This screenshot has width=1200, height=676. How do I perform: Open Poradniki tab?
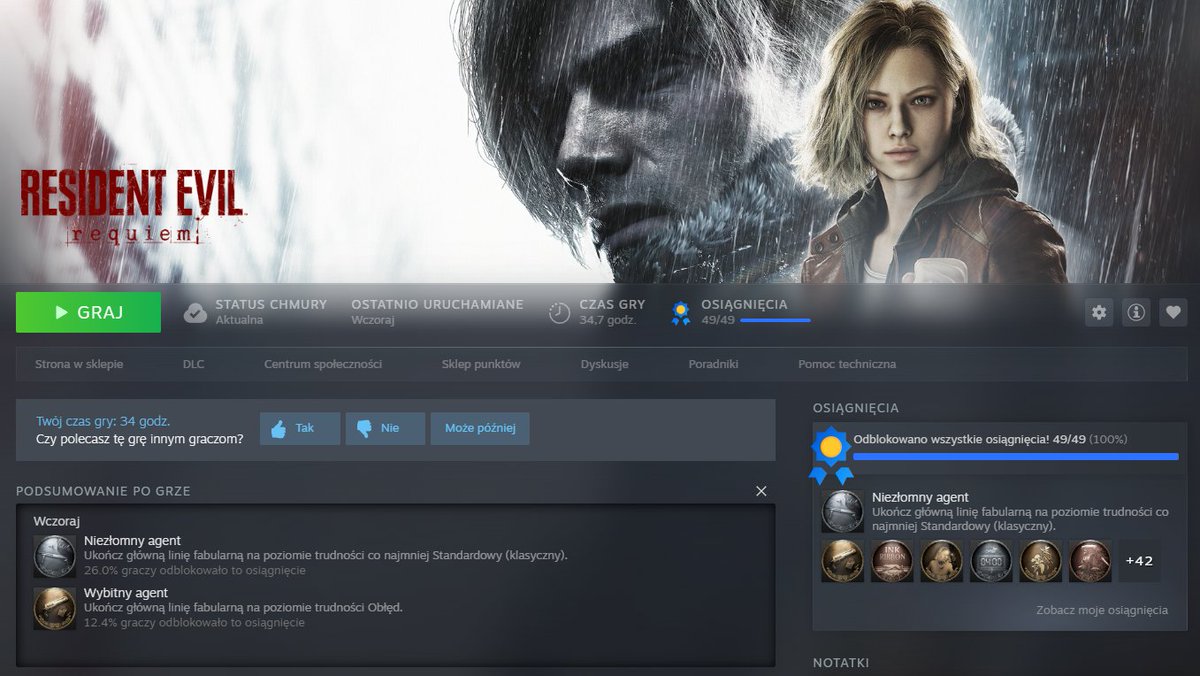(713, 364)
